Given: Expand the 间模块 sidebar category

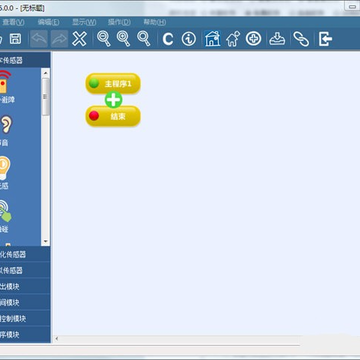Looking at the screenshot, I should [x=25, y=302].
